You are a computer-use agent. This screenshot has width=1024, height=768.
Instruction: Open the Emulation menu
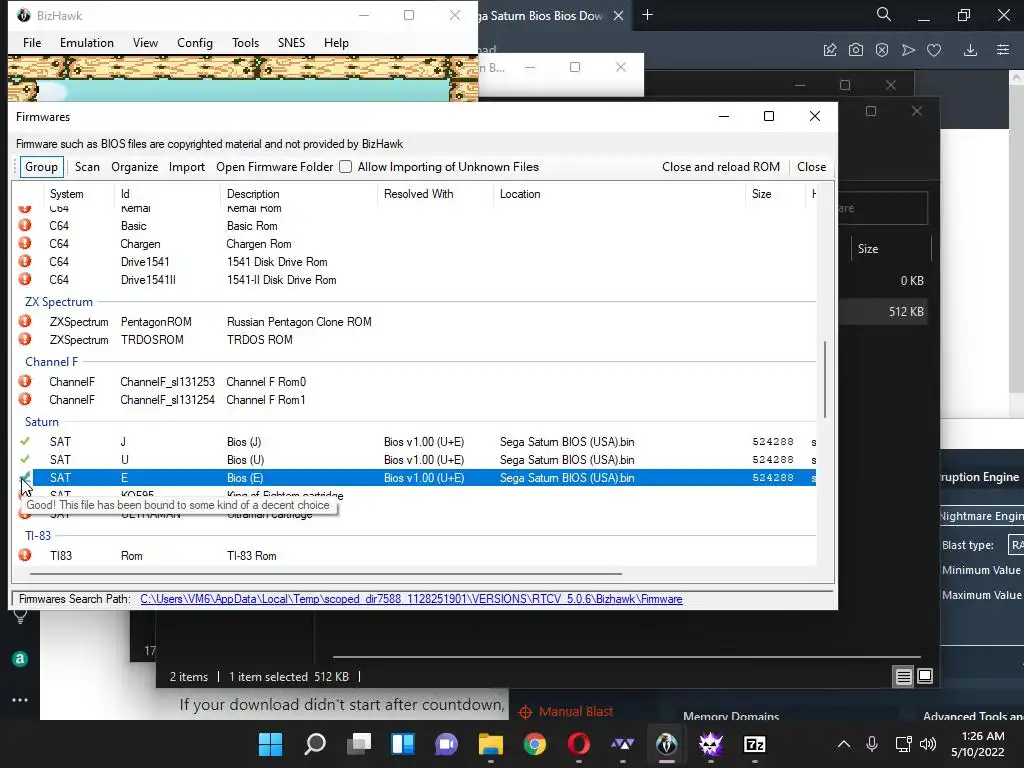[x=87, y=42]
